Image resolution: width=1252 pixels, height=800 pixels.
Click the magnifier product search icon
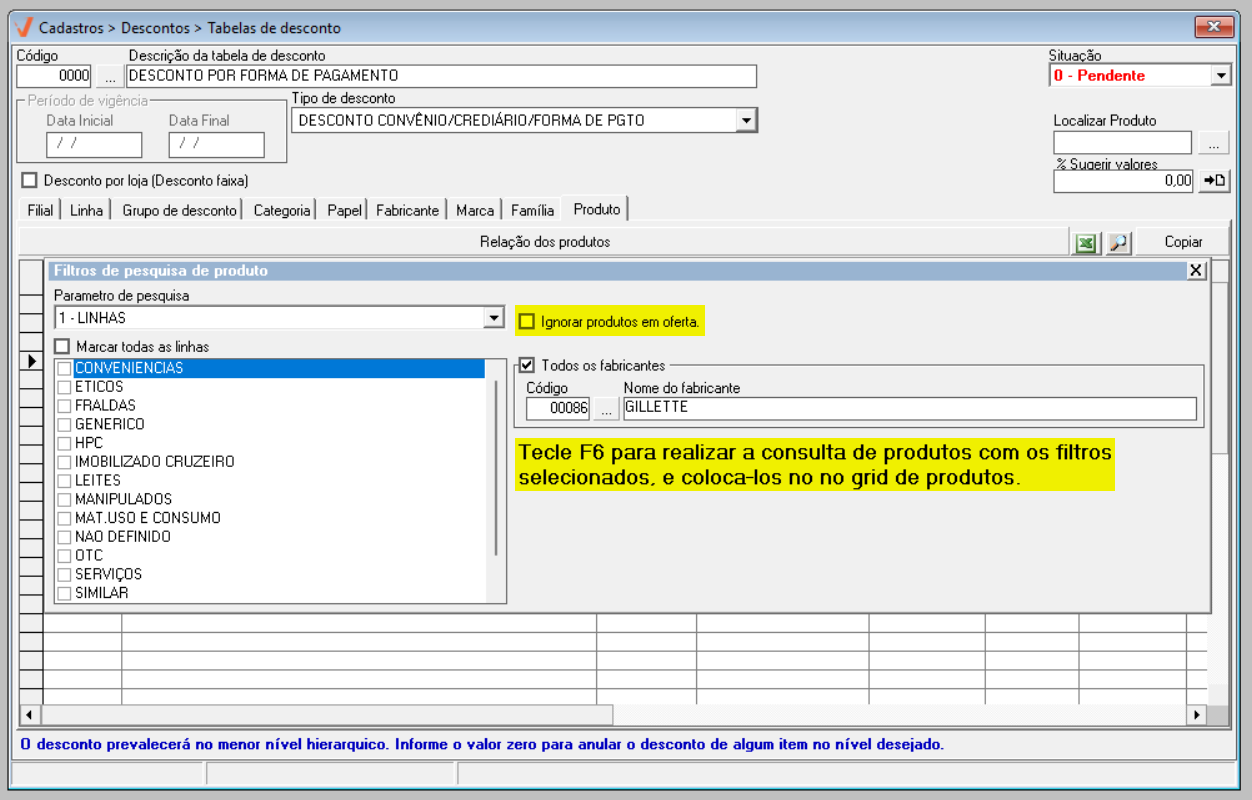tap(1118, 243)
